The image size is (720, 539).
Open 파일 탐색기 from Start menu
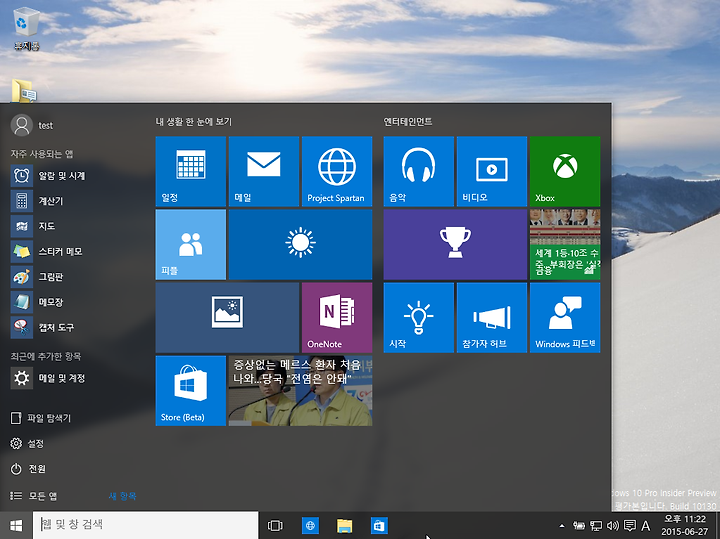pos(40,418)
